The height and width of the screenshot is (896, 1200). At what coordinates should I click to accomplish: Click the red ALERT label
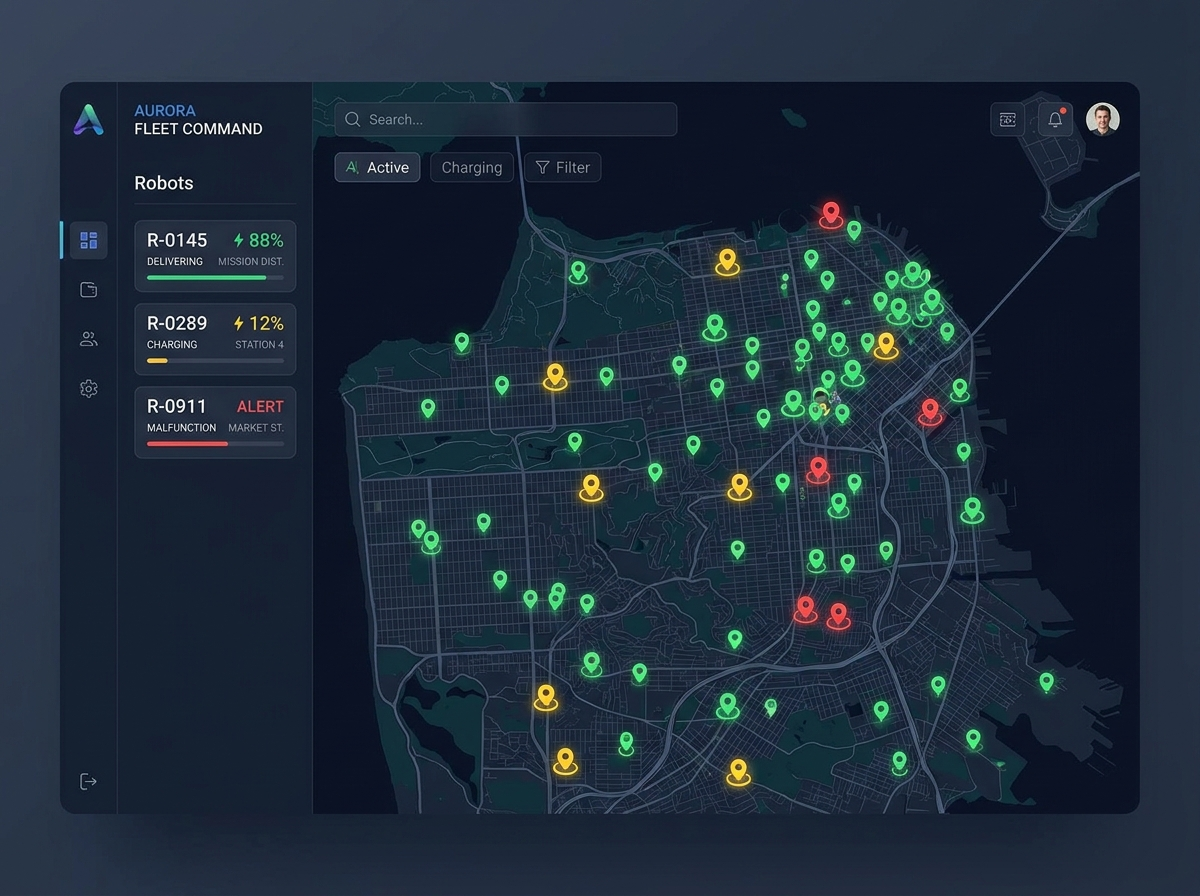pos(260,406)
